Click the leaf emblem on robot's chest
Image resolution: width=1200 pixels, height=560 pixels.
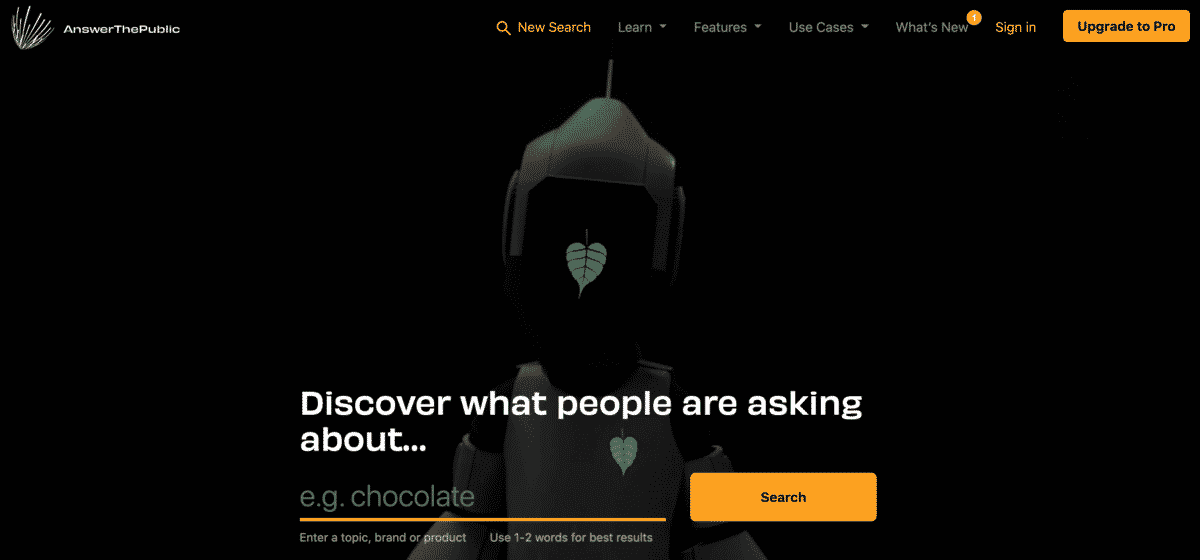click(x=624, y=451)
